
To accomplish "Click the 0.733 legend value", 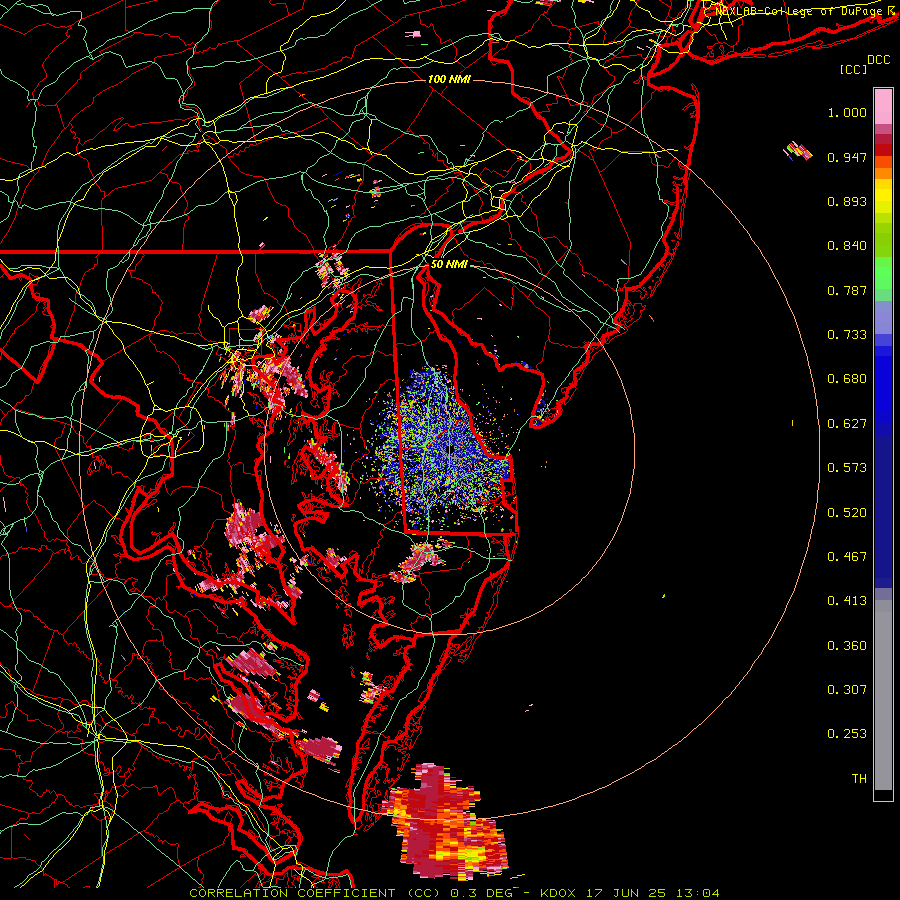I will (x=847, y=335).
